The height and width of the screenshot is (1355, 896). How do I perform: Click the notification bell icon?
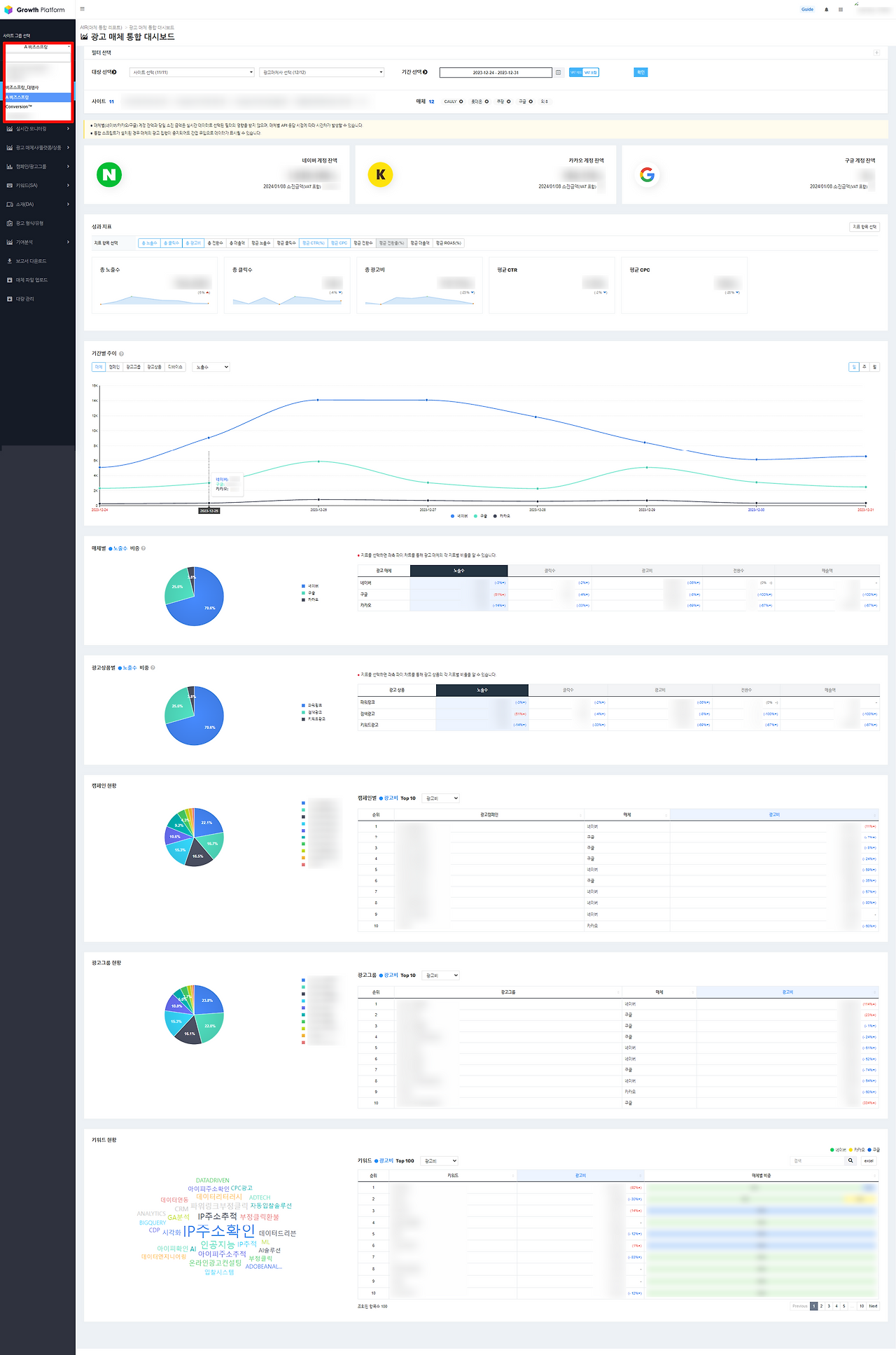827,10
